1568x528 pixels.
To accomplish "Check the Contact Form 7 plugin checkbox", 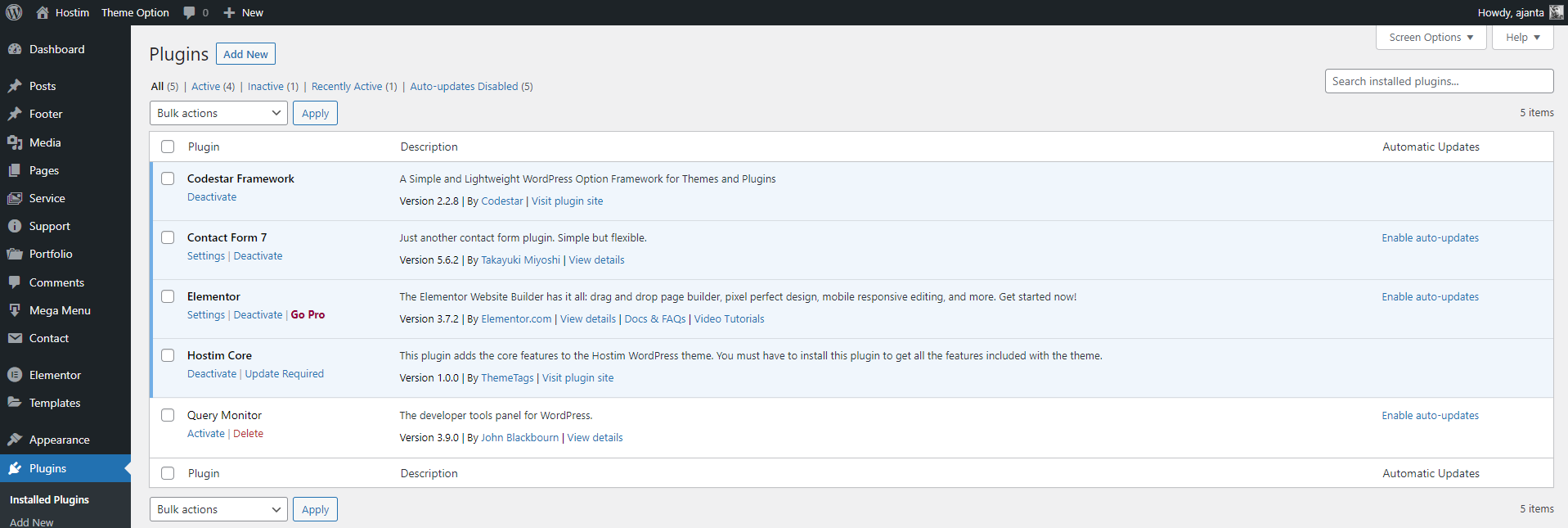I will coord(168,237).
